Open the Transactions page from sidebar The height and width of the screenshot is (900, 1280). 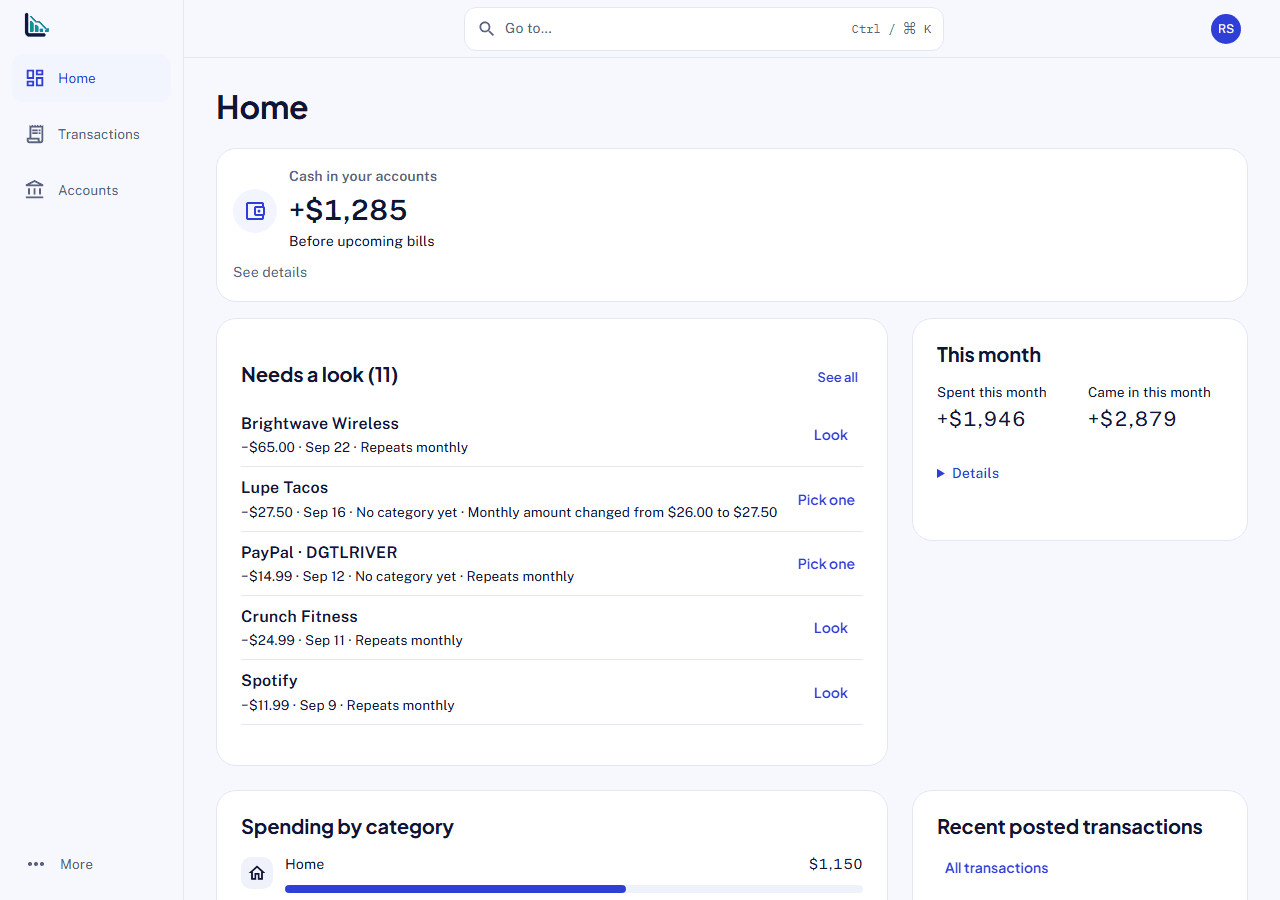pyautogui.click(x=91, y=134)
